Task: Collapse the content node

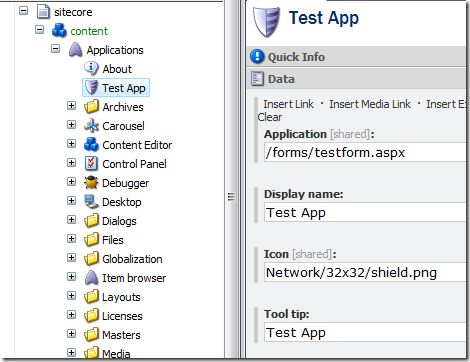Action: [x=39, y=30]
